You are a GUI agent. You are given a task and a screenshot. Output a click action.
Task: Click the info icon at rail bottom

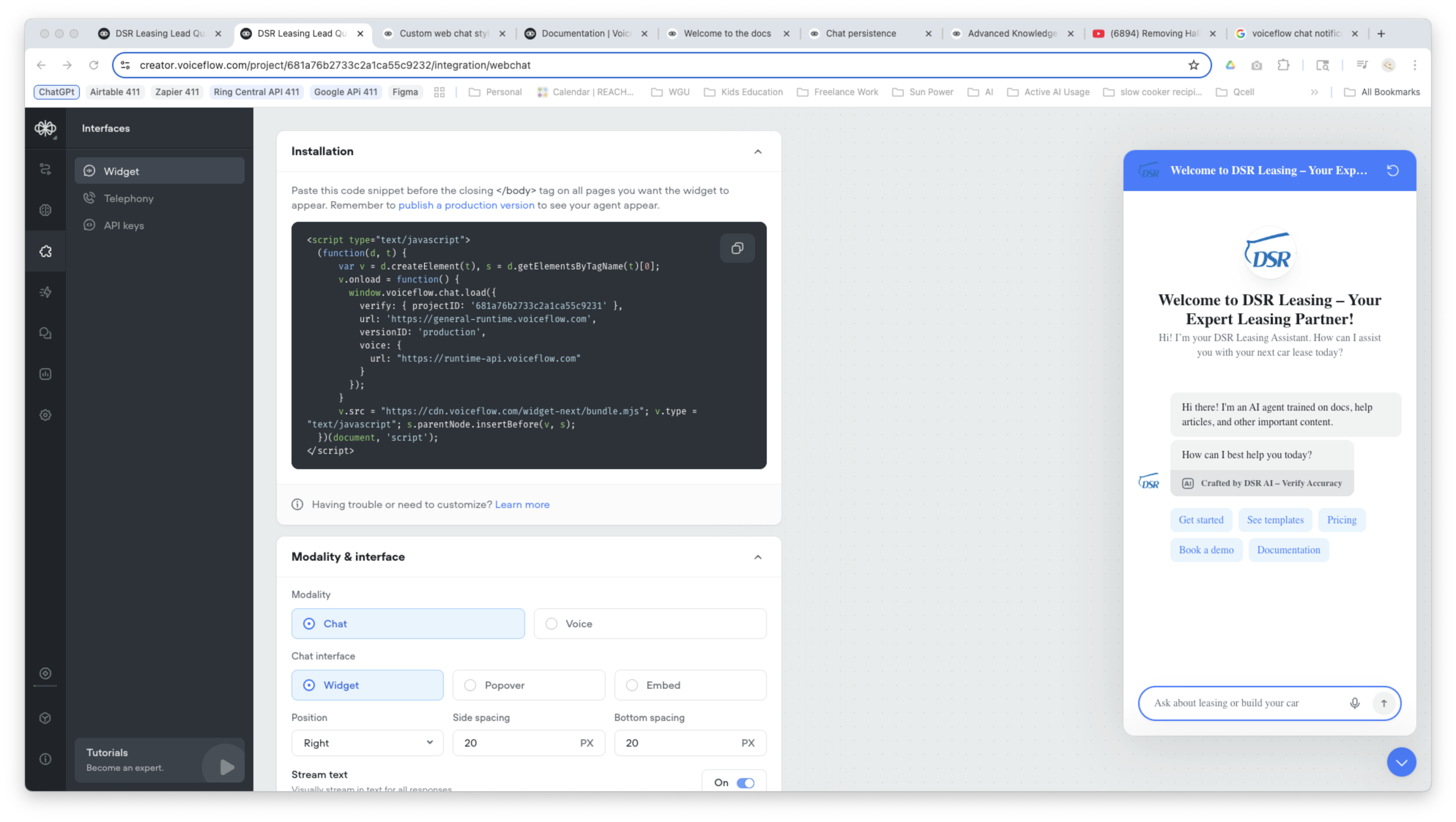[x=45, y=759]
